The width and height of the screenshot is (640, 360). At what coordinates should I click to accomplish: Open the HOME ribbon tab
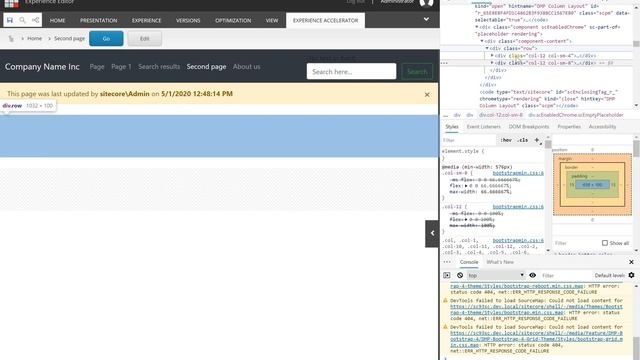58,20
